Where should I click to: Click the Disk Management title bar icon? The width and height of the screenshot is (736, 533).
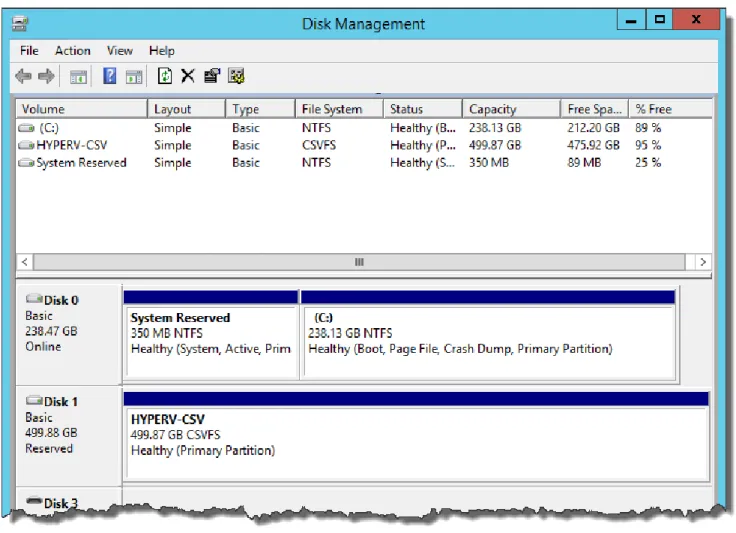pyautogui.click(x=20, y=23)
